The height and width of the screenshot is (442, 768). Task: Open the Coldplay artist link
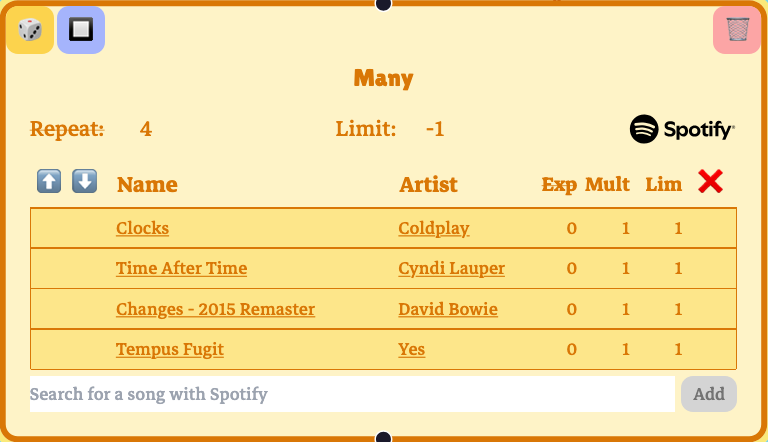[433, 228]
